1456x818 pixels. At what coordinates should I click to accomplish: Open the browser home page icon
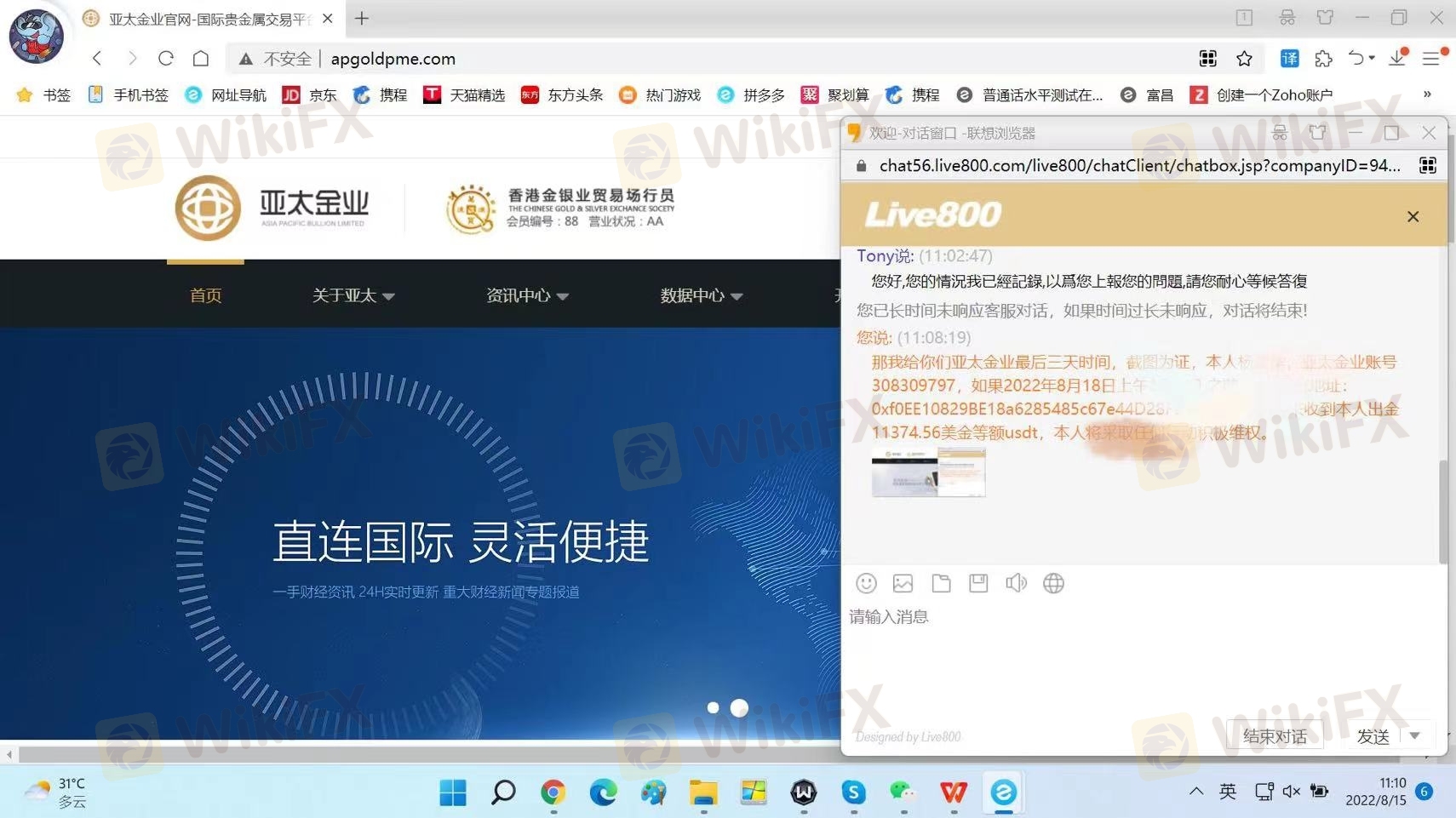click(201, 58)
